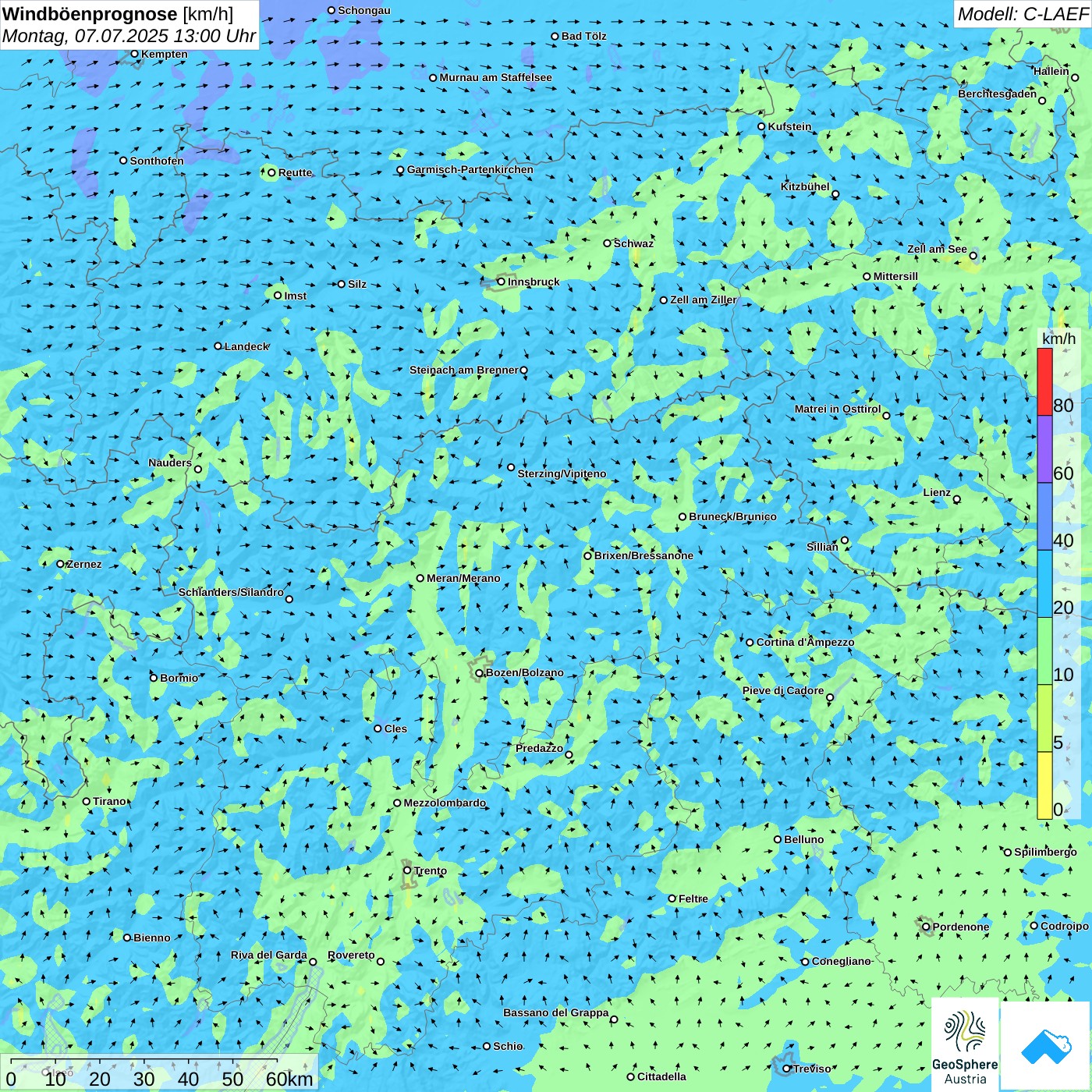The height and width of the screenshot is (1092, 1092).
Task: Click the 'Rovereto' label
Action: coord(351,955)
